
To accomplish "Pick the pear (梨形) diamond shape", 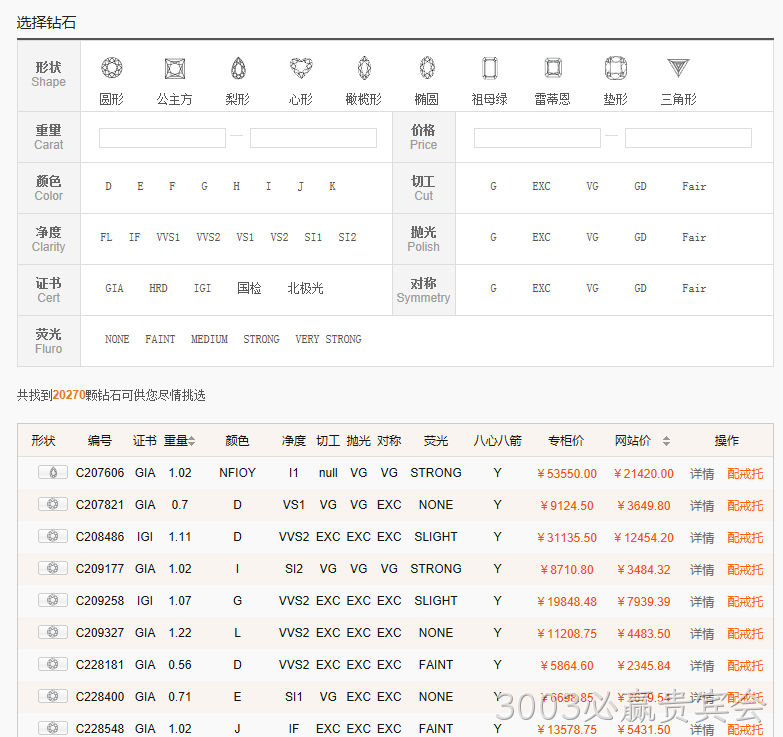I will (x=238, y=68).
